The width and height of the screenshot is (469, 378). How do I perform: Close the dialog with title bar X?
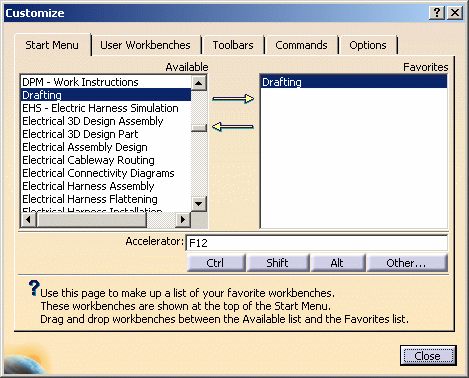(x=455, y=13)
